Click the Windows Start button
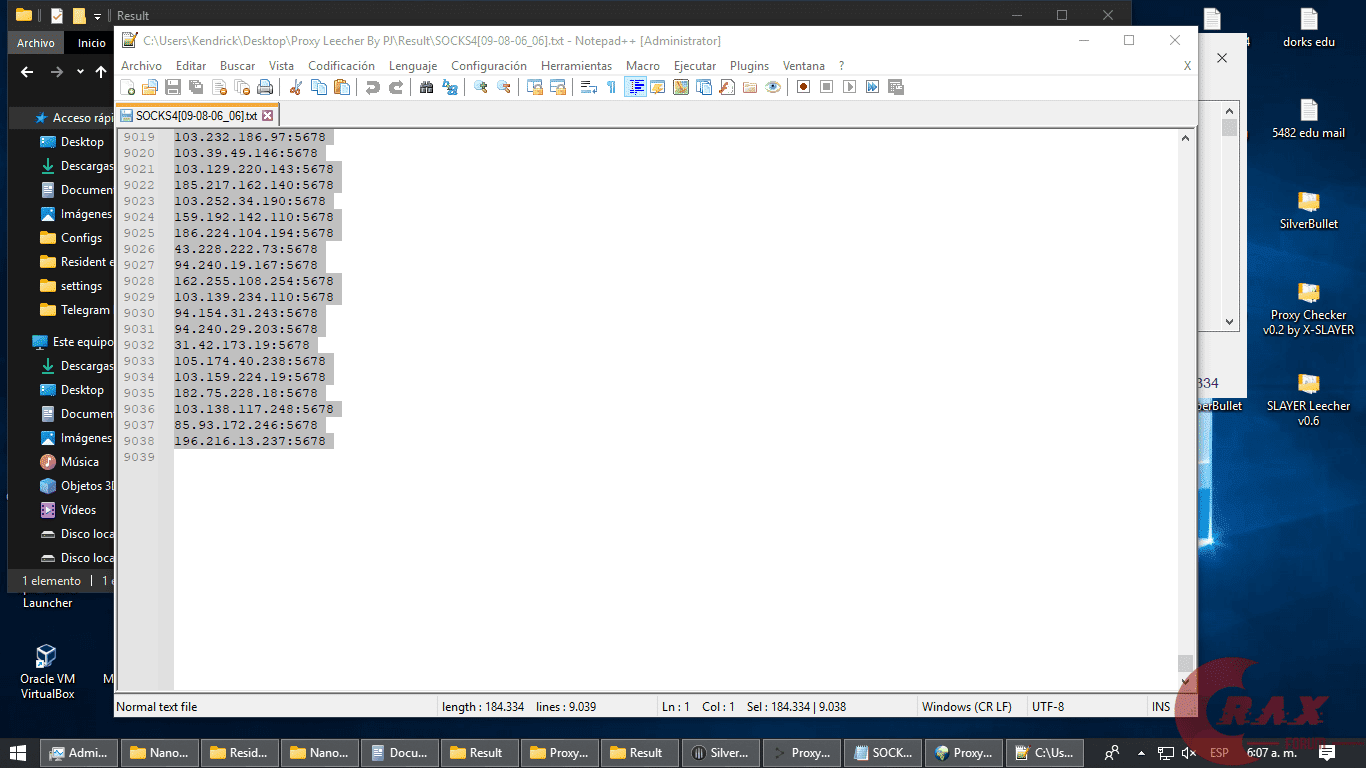 coord(18,753)
